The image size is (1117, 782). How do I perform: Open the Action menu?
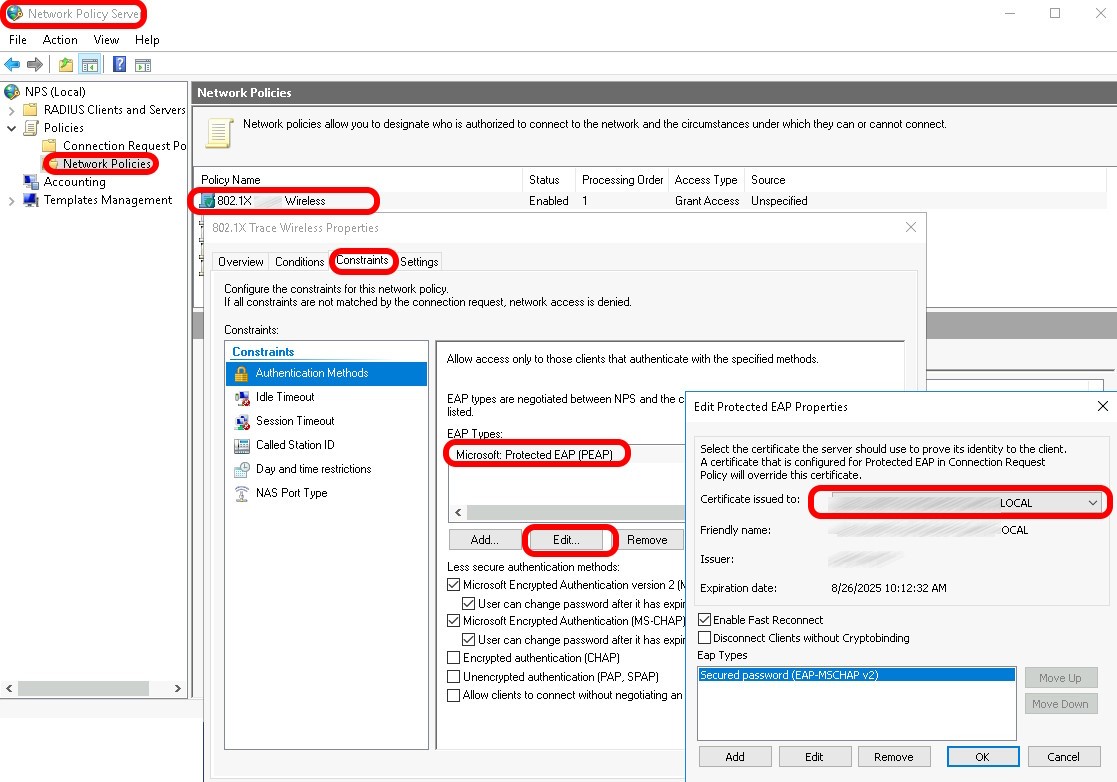60,40
